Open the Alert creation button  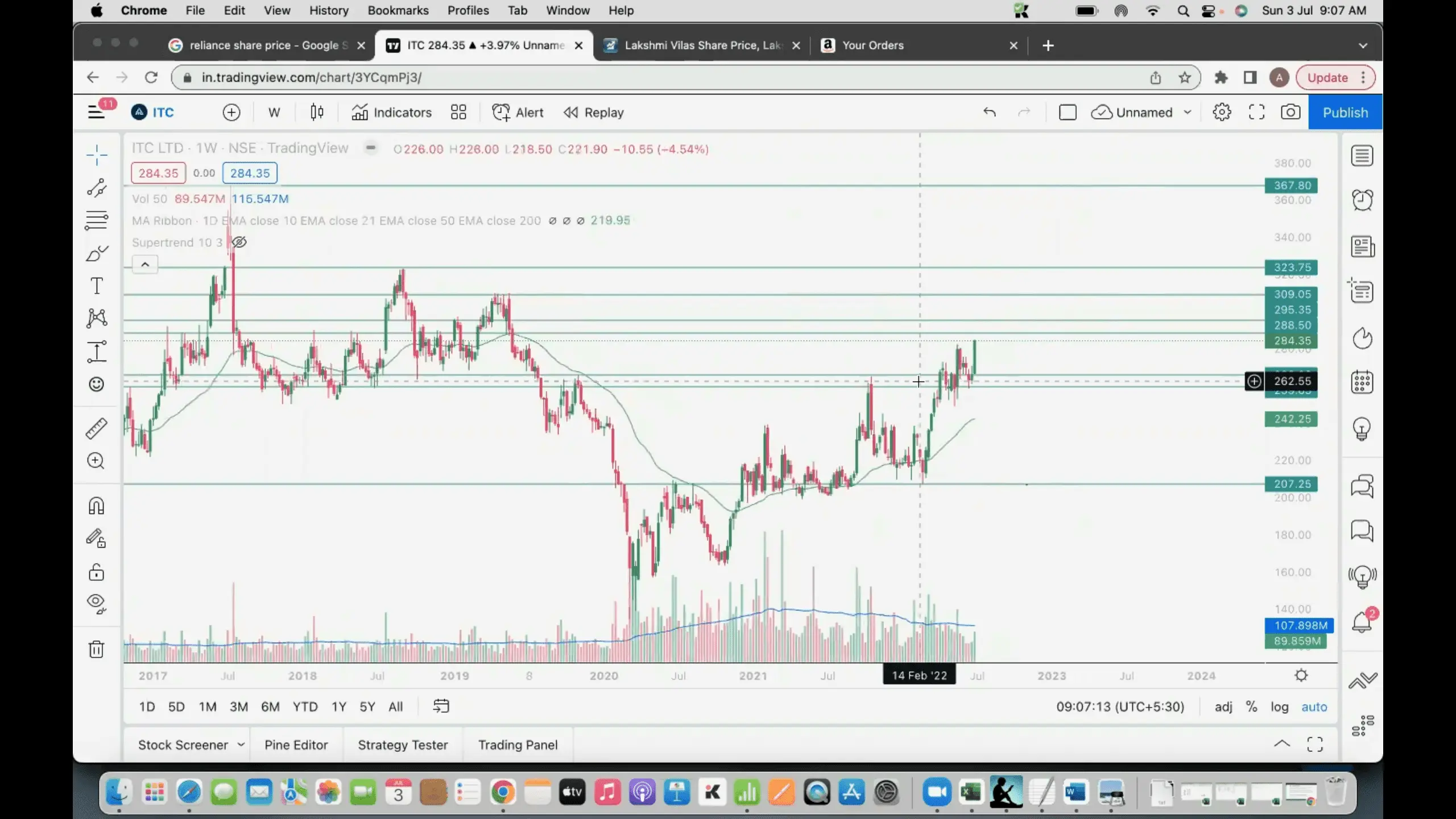point(518,113)
